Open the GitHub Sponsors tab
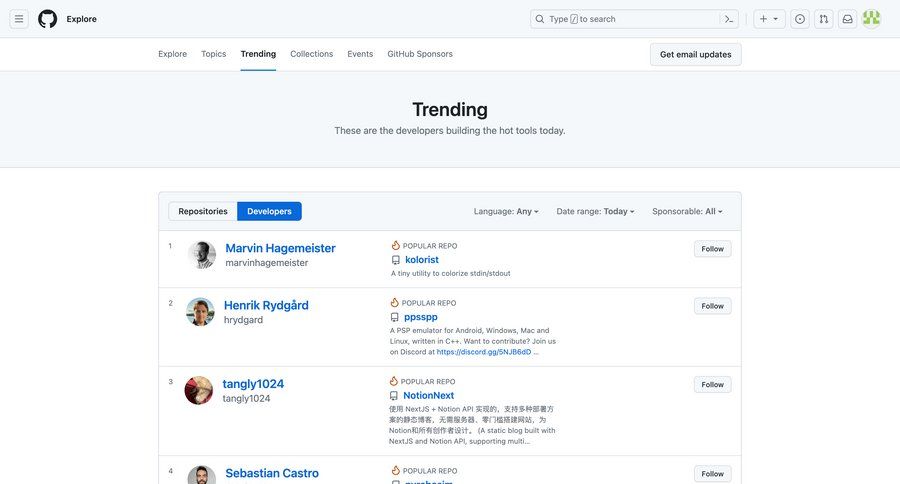 click(x=420, y=54)
